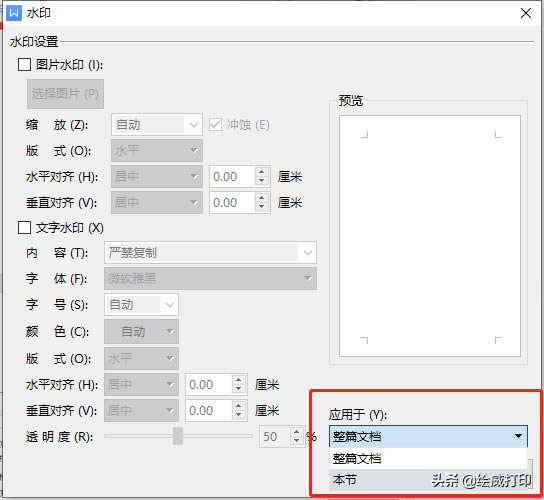544x500 pixels.
Task: Close the 水印 dialog
Action: [526, 13]
